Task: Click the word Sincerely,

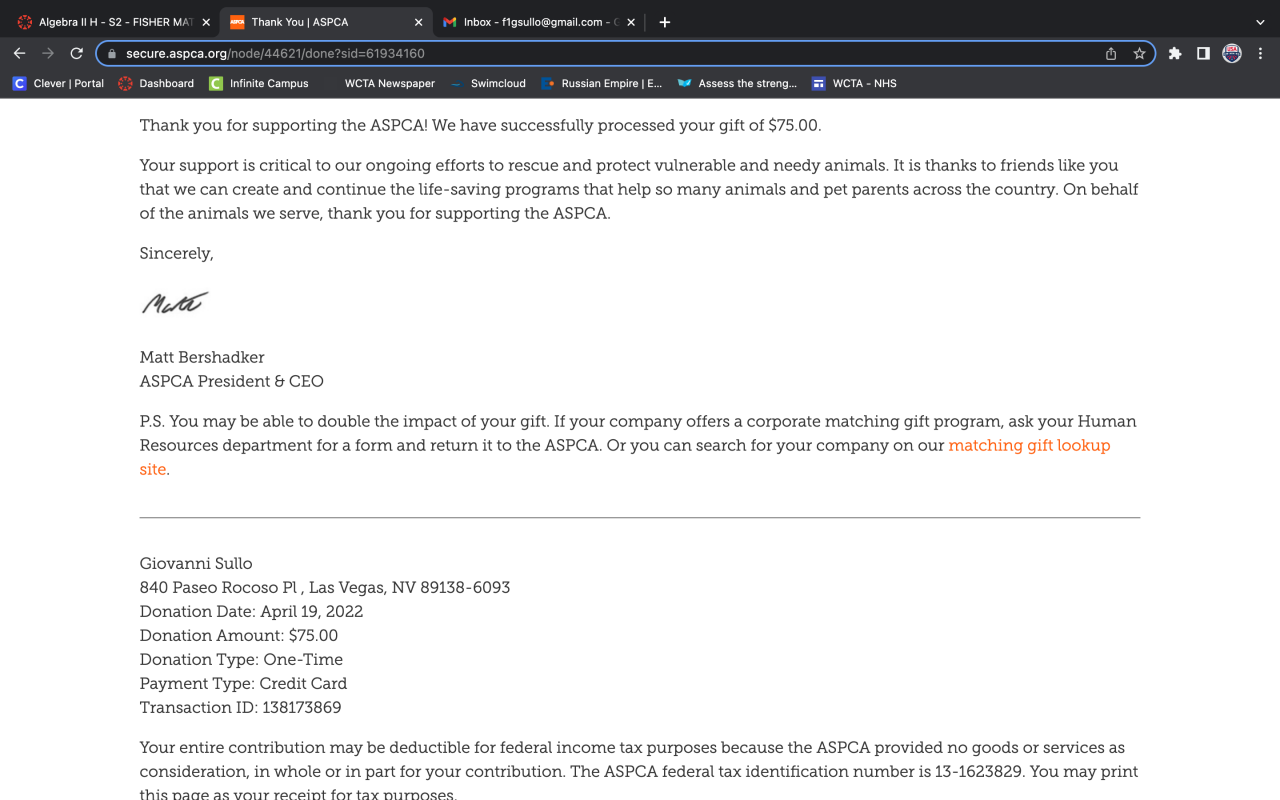Action: pos(177,254)
